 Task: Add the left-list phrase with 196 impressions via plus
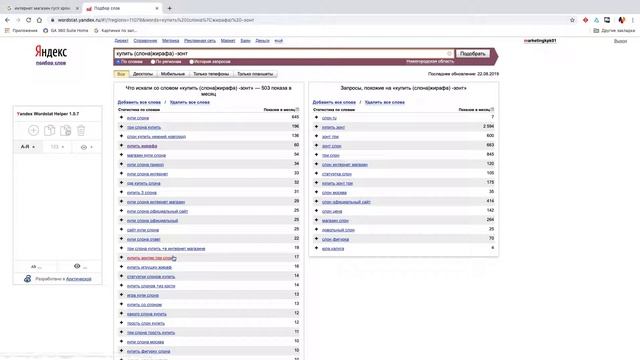121,127
